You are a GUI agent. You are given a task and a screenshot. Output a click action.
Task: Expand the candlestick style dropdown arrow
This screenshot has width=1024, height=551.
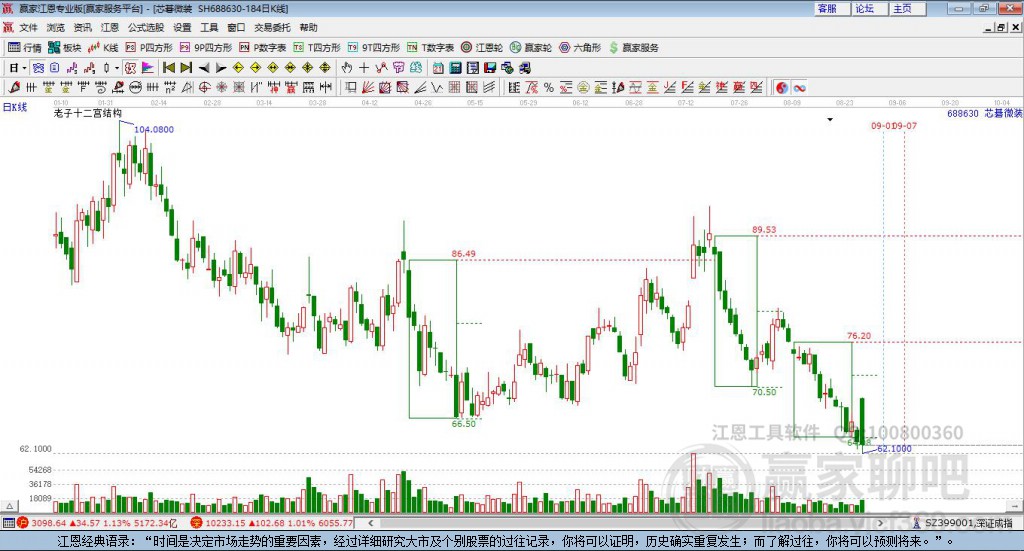tap(117, 68)
